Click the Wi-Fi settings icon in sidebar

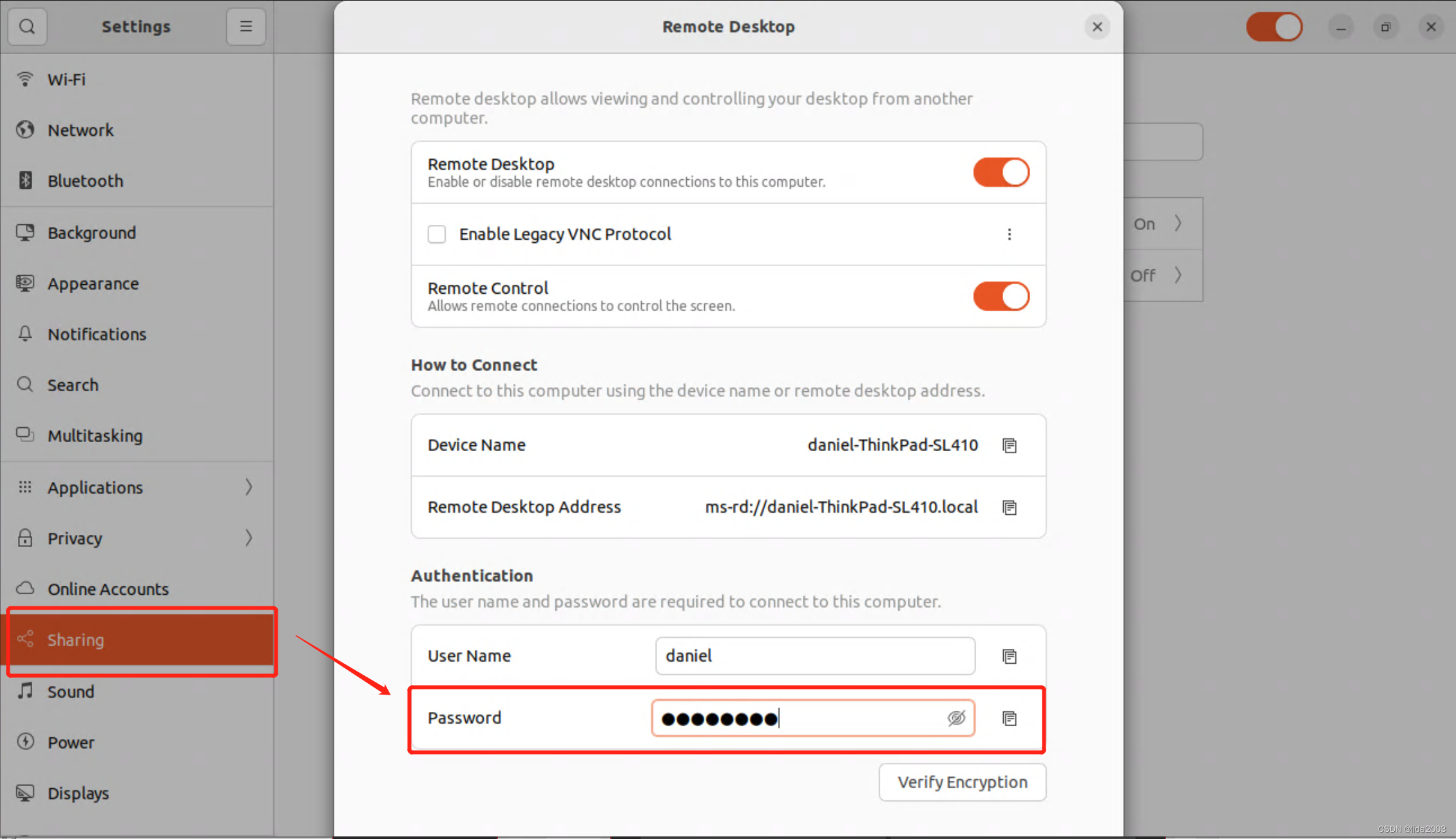click(27, 79)
